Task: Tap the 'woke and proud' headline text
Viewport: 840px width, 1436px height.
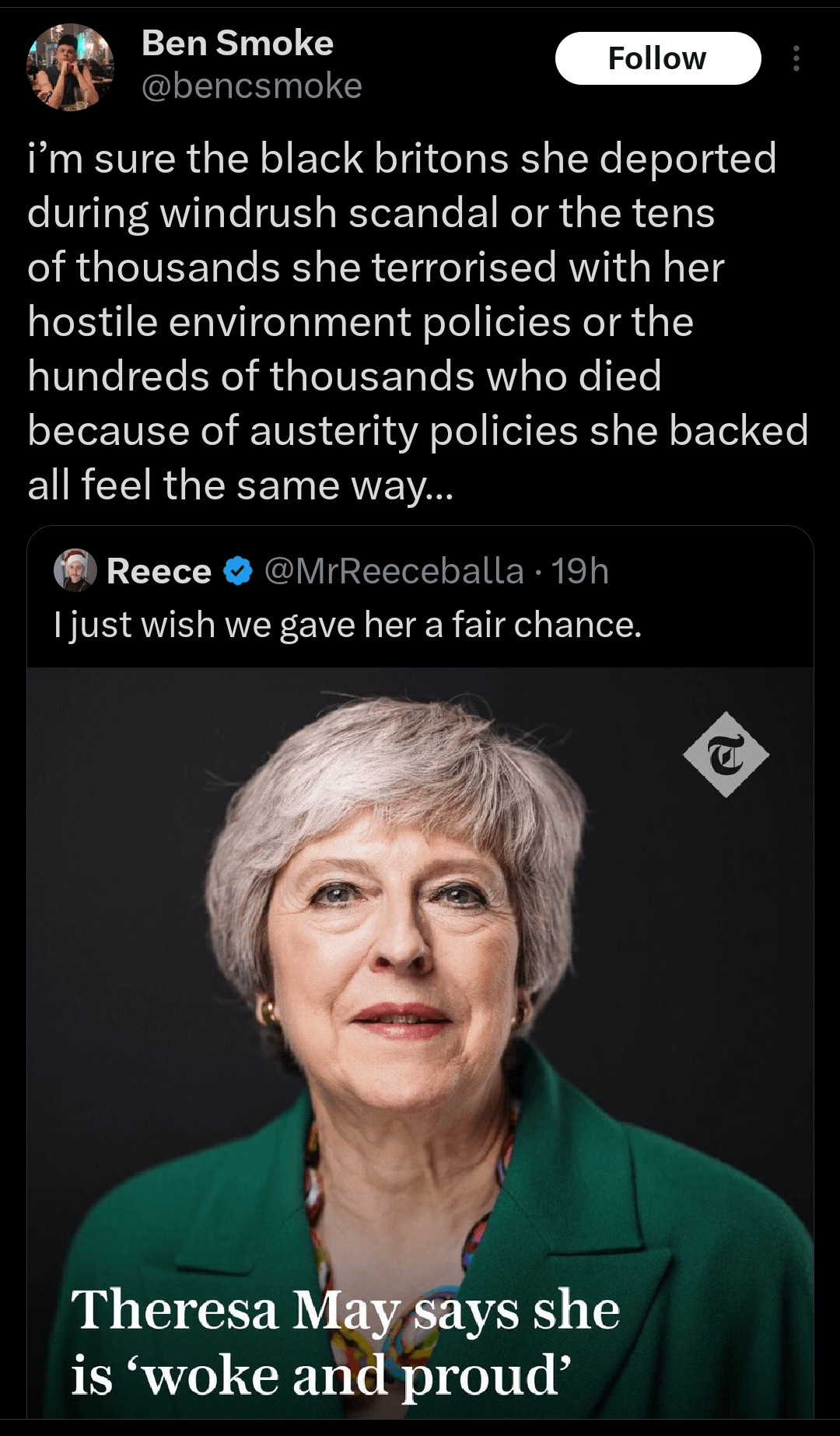Action: click(x=321, y=1375)
